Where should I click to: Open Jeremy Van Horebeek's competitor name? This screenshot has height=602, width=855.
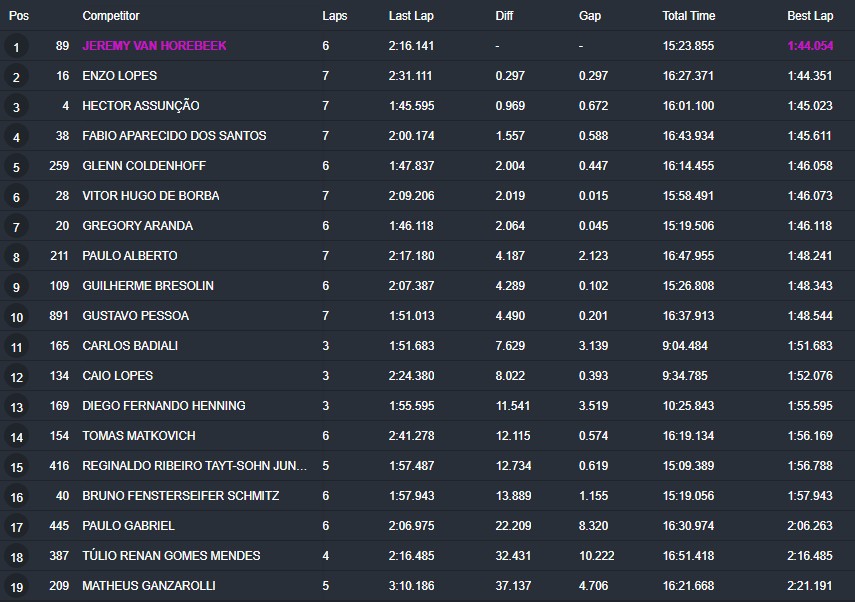pos(154,46)
